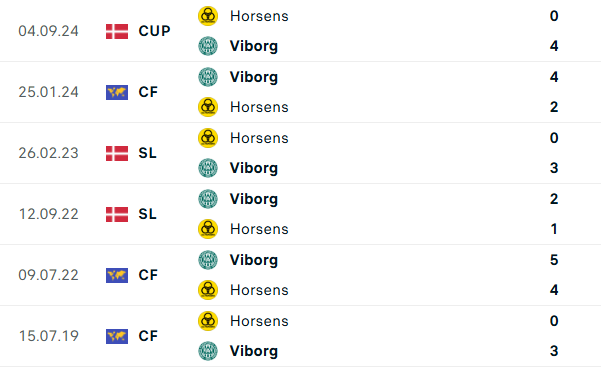
Task: Click Viborg crest in 15.07.19 match
Action: coord(208,351)
